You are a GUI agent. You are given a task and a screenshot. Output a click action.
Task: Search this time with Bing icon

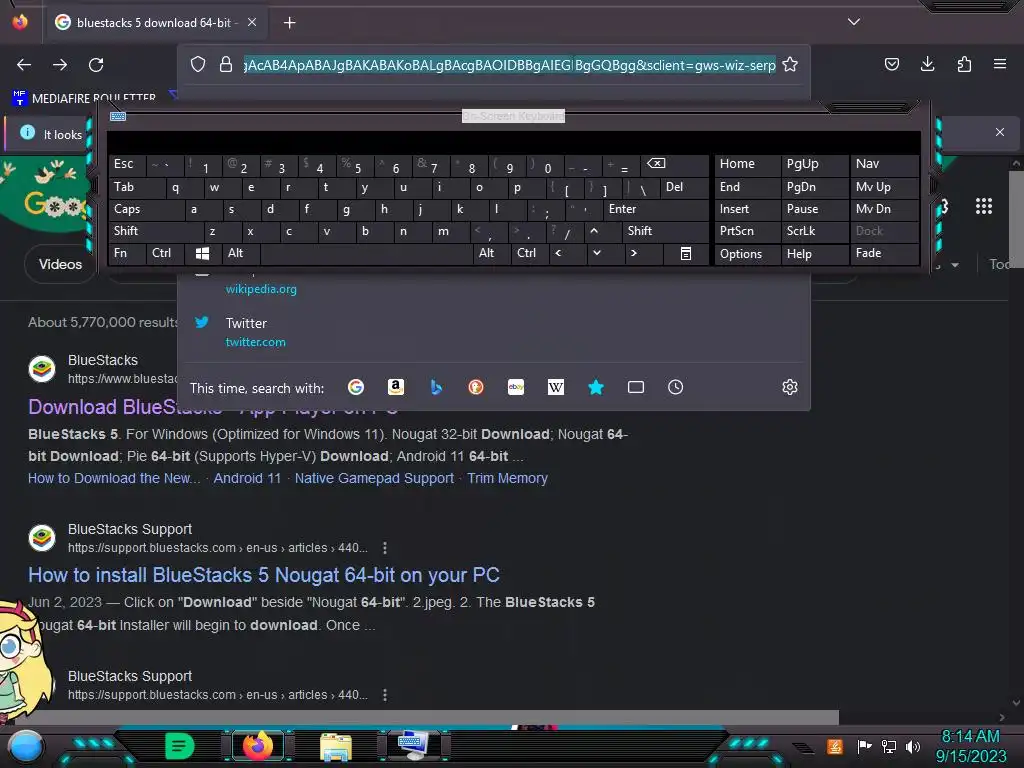tap(436, 387)
